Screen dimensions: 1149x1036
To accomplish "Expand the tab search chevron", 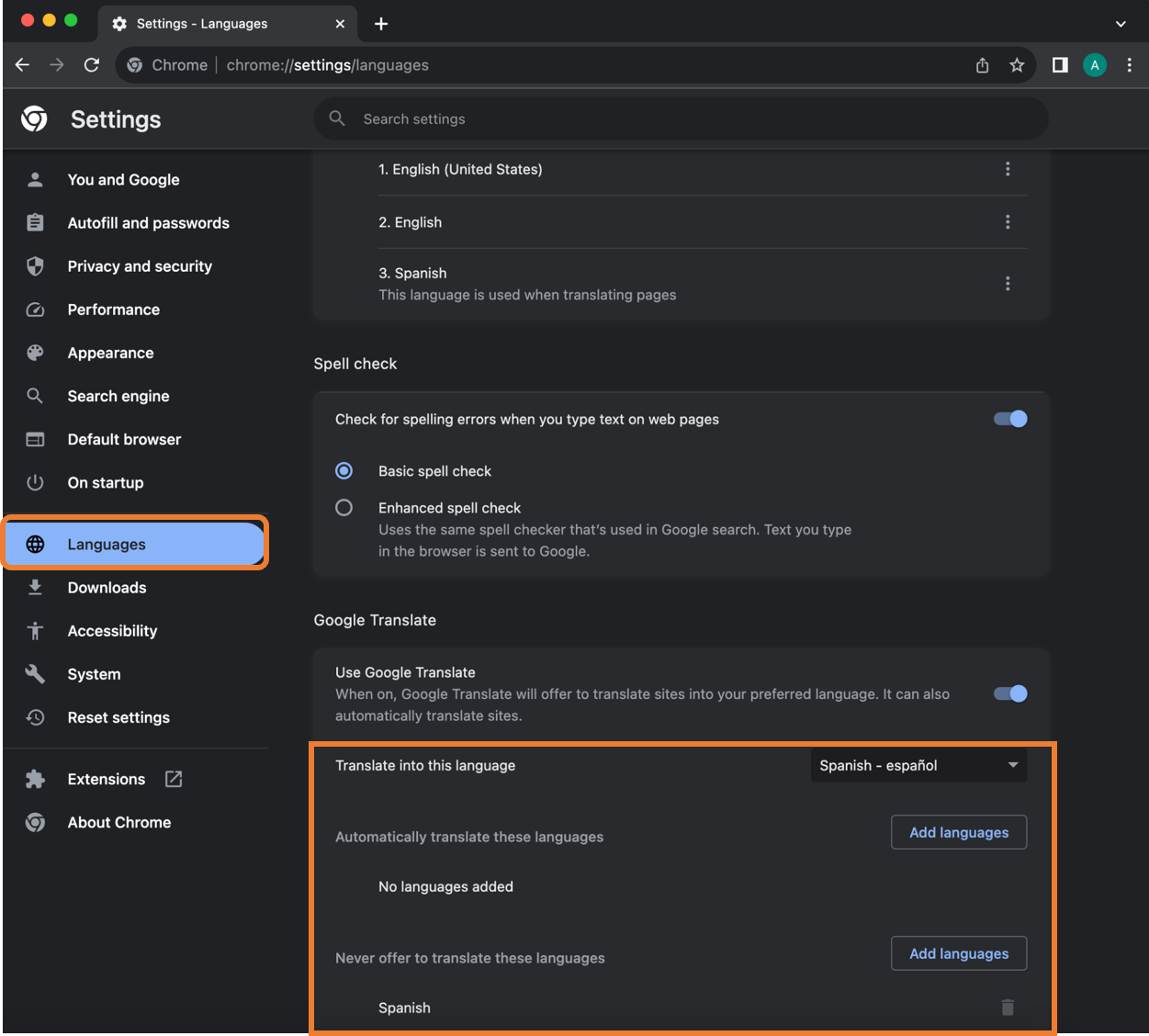I will (1121, 24).
